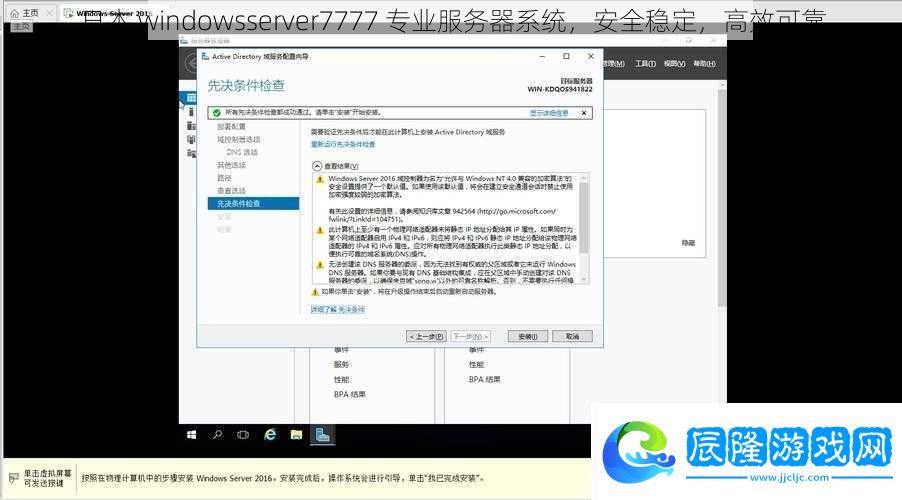Click target server name WIN-KDQOS941822
902x500 pixels.
coord(560,89)
